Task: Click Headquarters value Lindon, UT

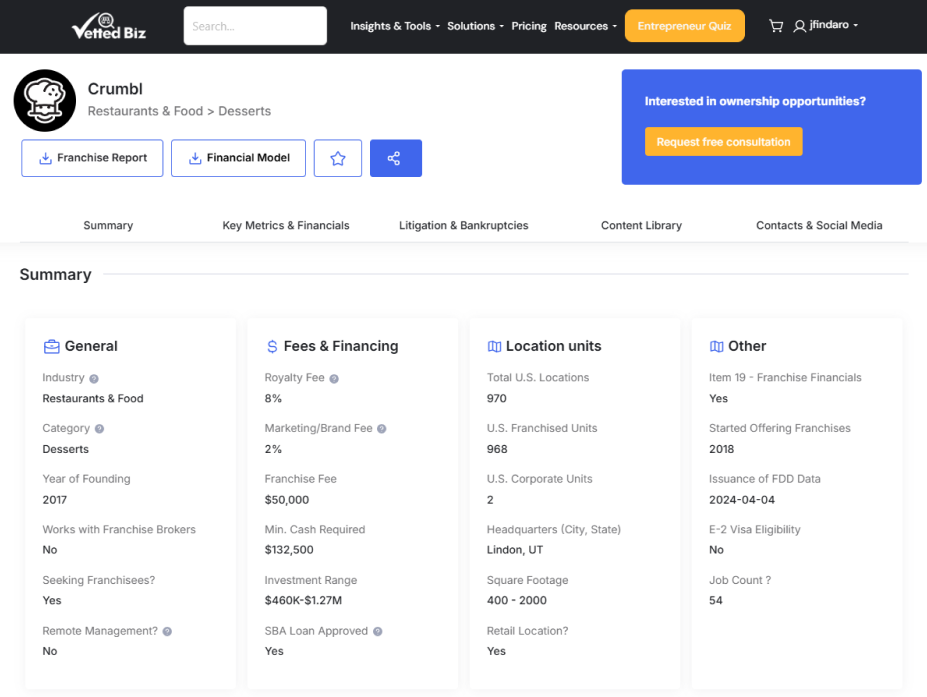Action: pos(515,550)
